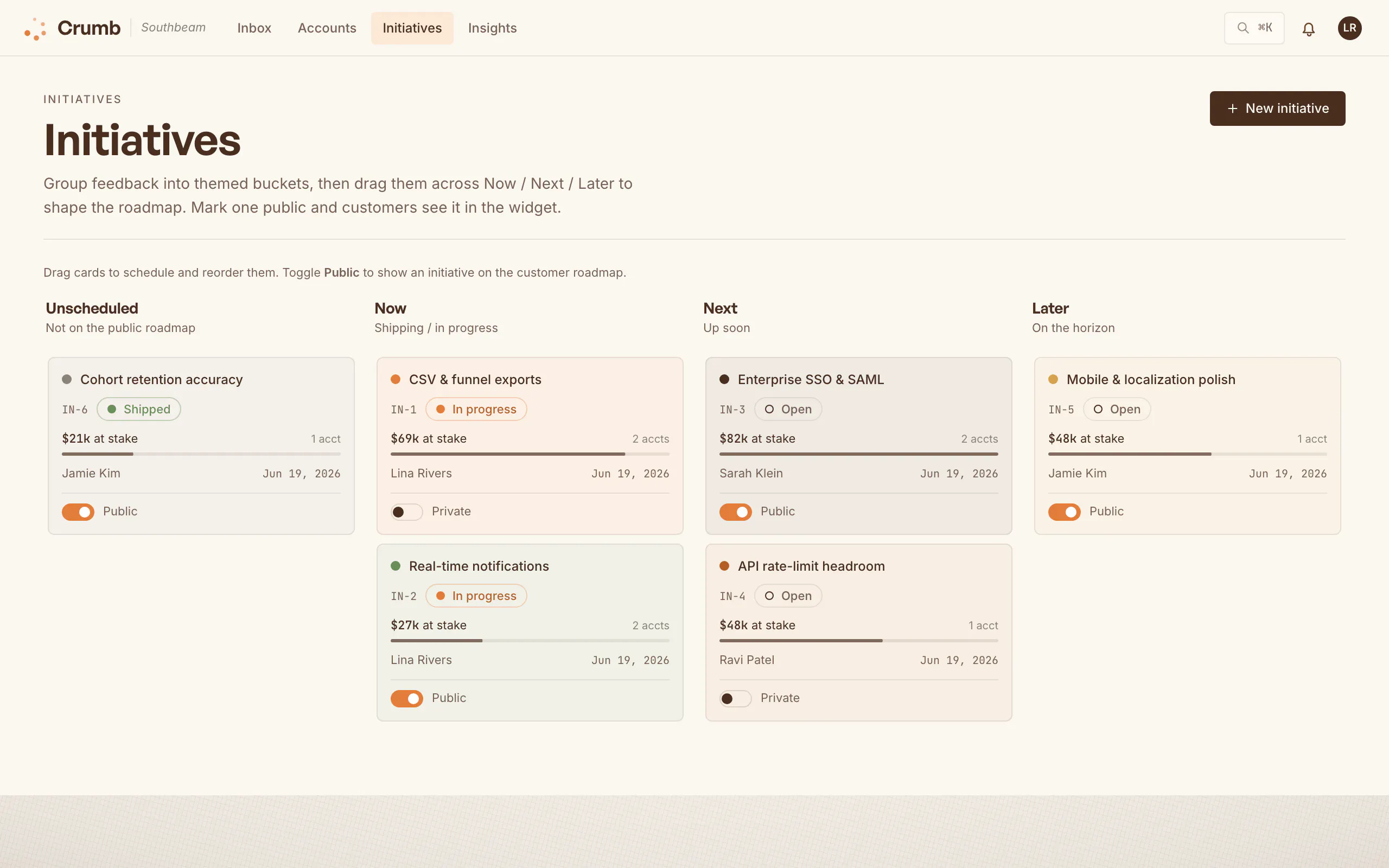
Task: Click the Crumb logo icon
Action: (35, 29)
